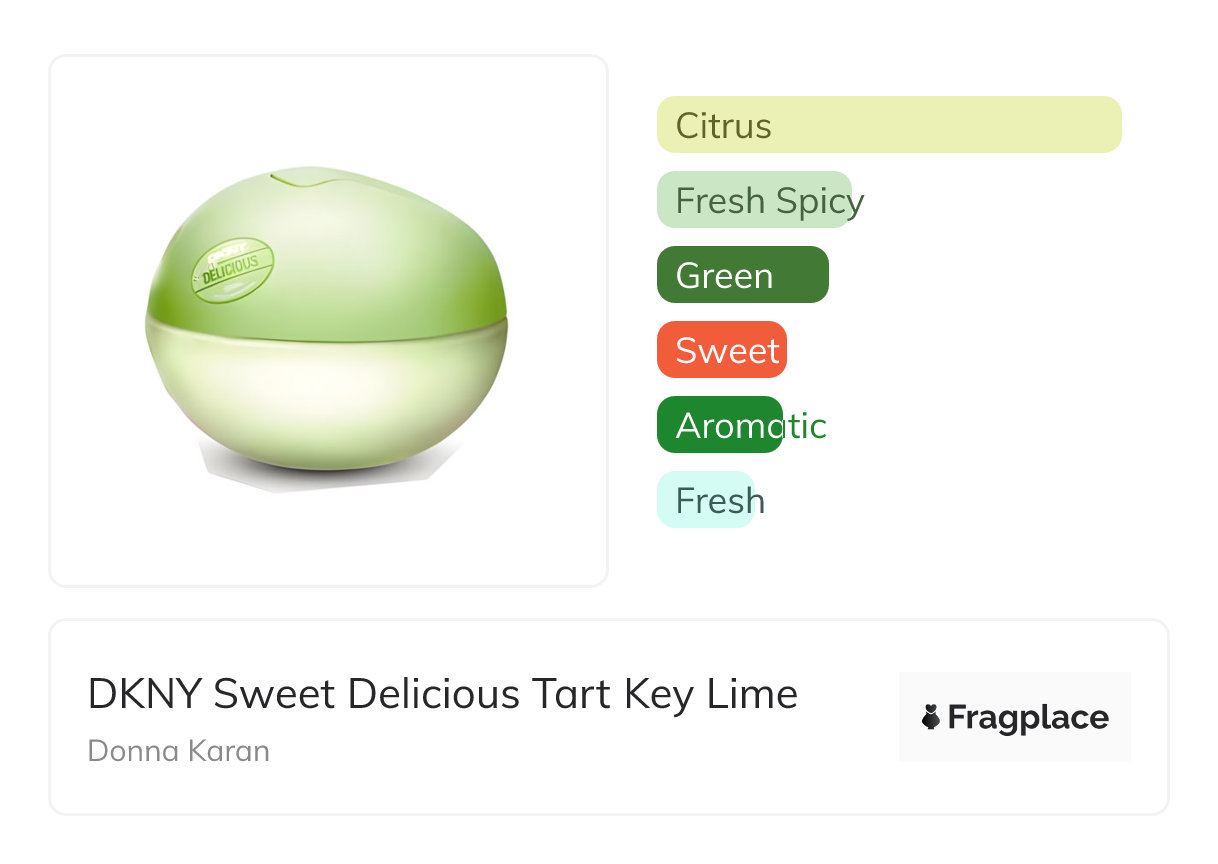Image resolution: width=1218 pixels, height=864 pixels.
Task: Select the Fresh Spicy accord bar
Action: point(754,200)
